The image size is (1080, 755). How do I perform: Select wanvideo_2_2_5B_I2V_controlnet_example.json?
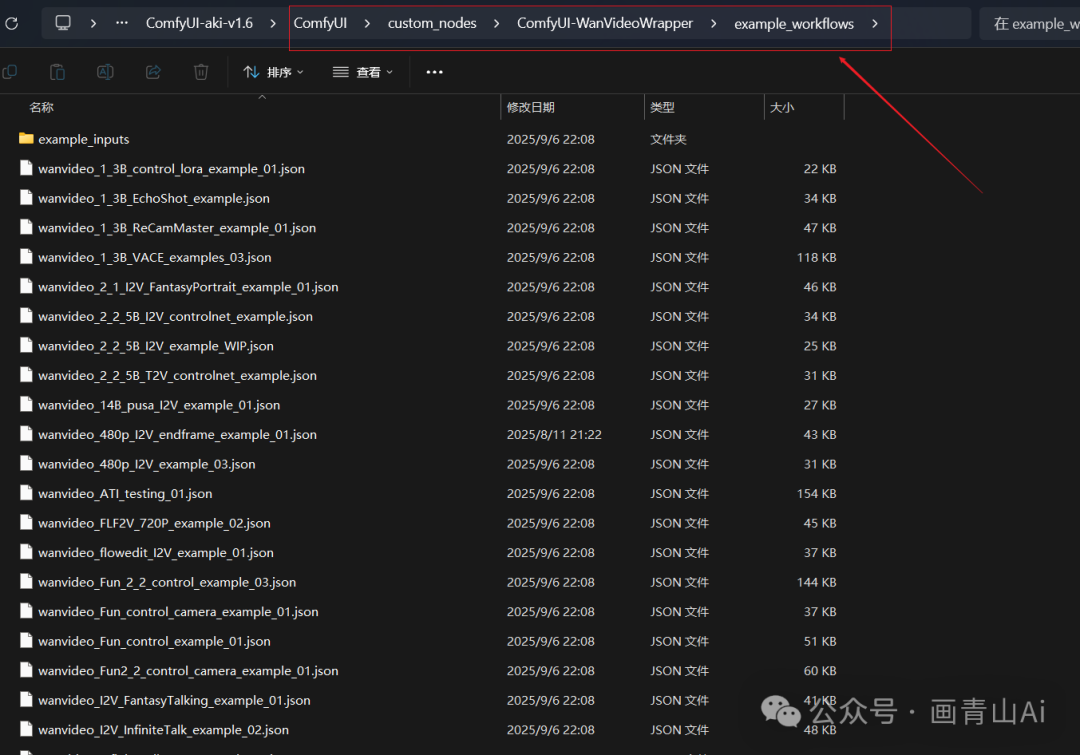[175, 317]
